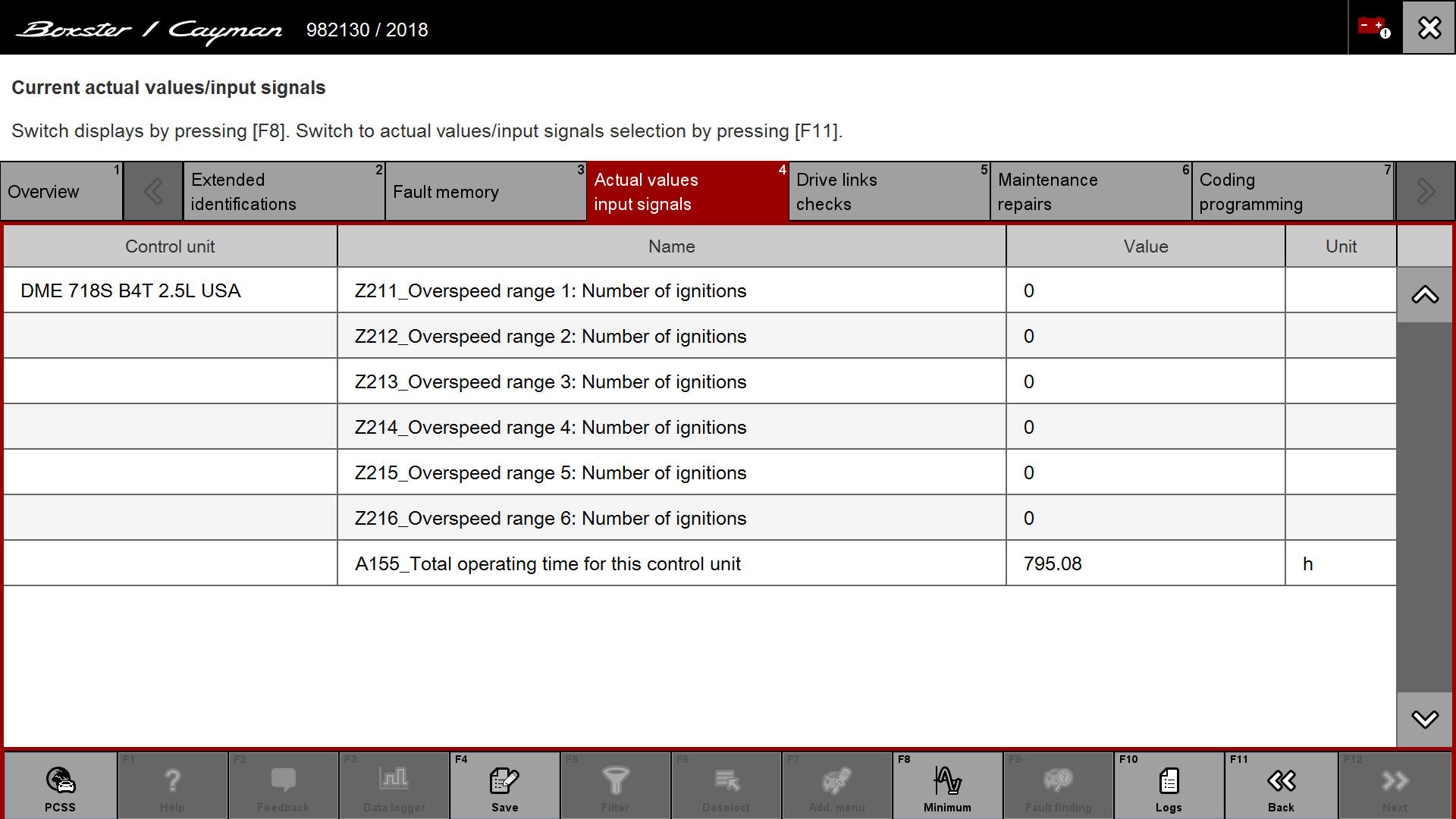Go back with the F11 Back button

click(x=1281, y=786)
